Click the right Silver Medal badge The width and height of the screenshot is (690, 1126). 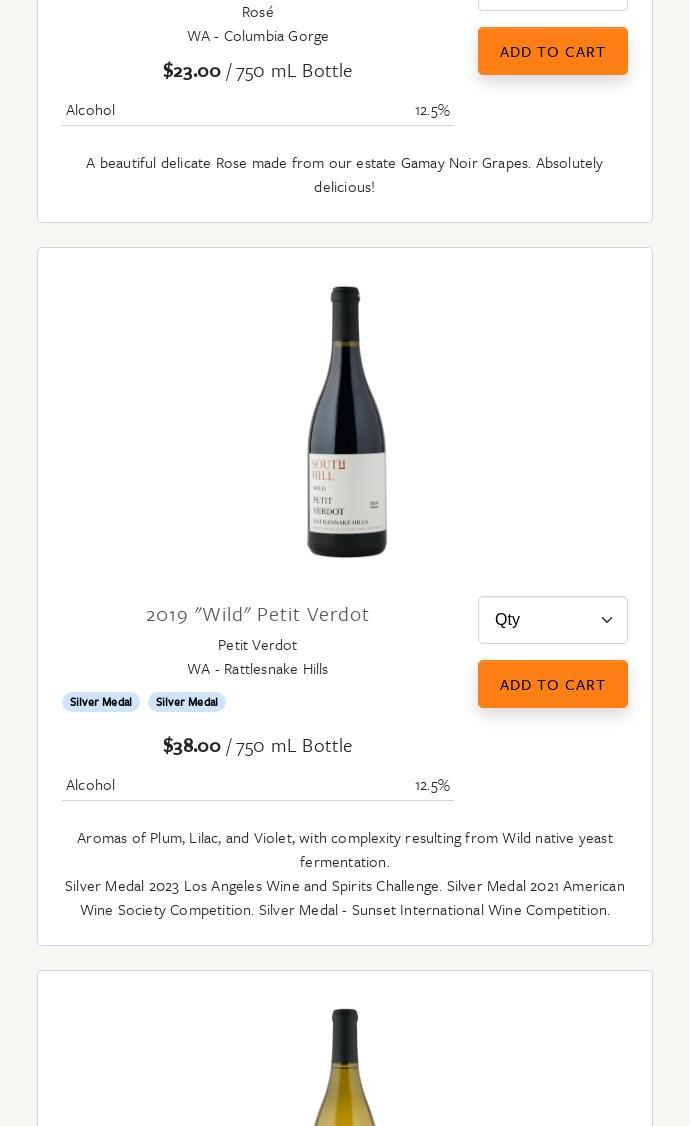click(x=187, y=702)
